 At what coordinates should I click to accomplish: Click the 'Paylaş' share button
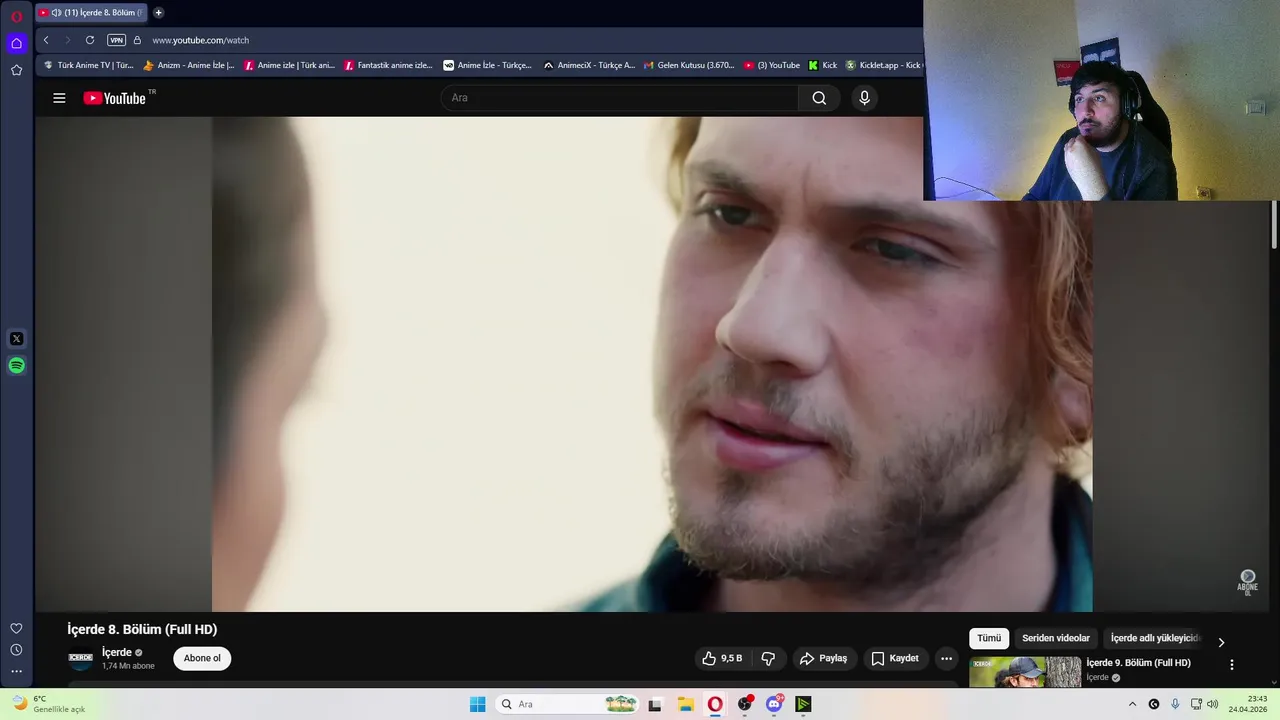pos(823,658)
